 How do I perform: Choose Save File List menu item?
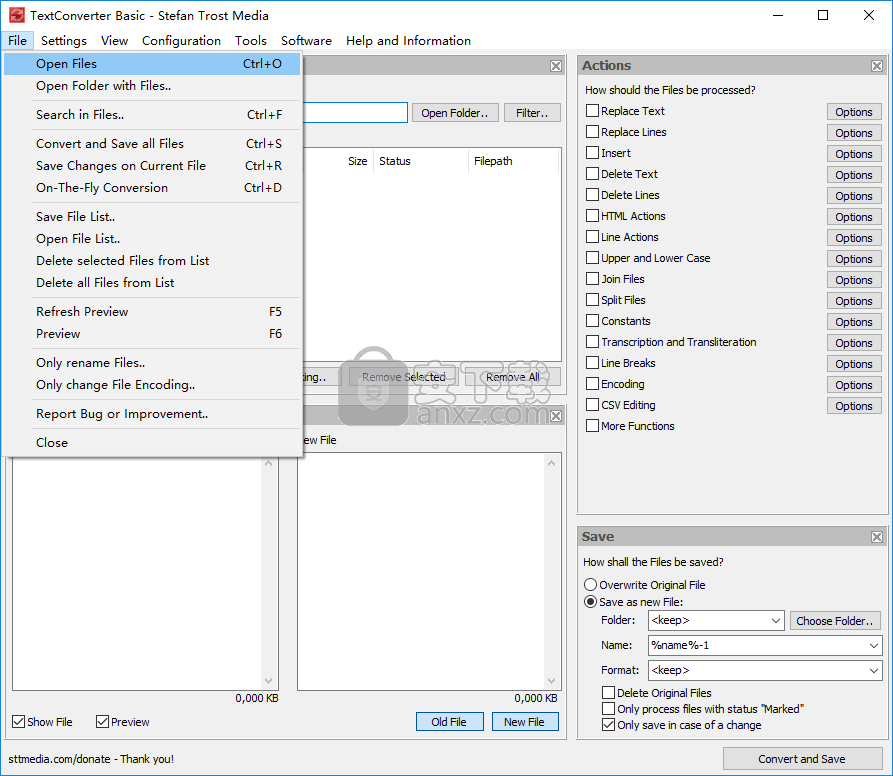click(x=152, y=217)
